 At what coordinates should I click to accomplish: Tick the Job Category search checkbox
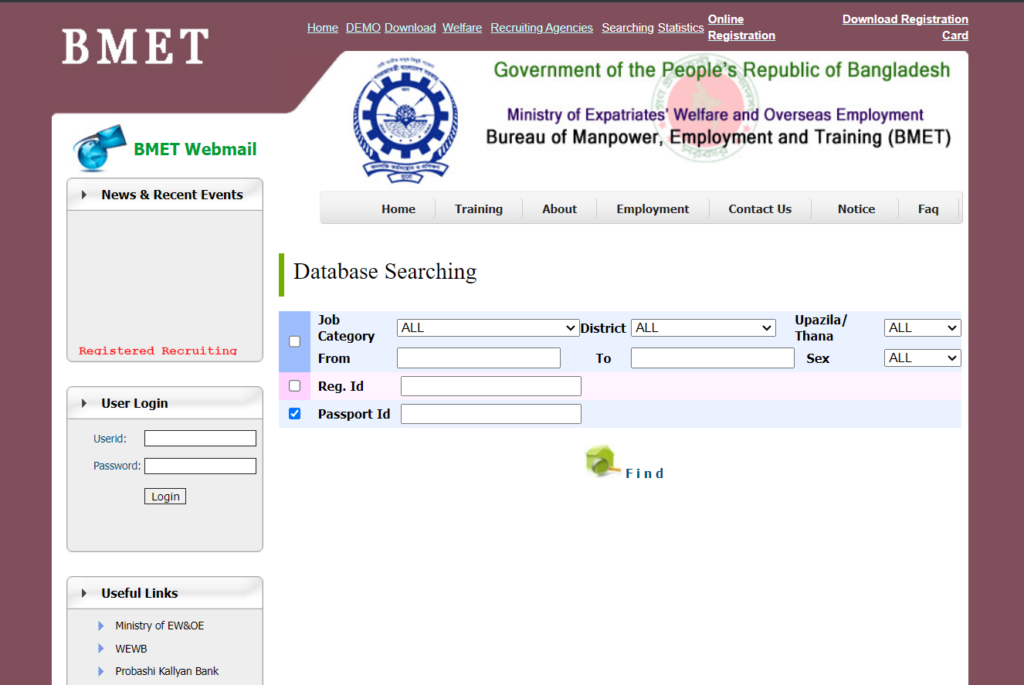(295, 342)
